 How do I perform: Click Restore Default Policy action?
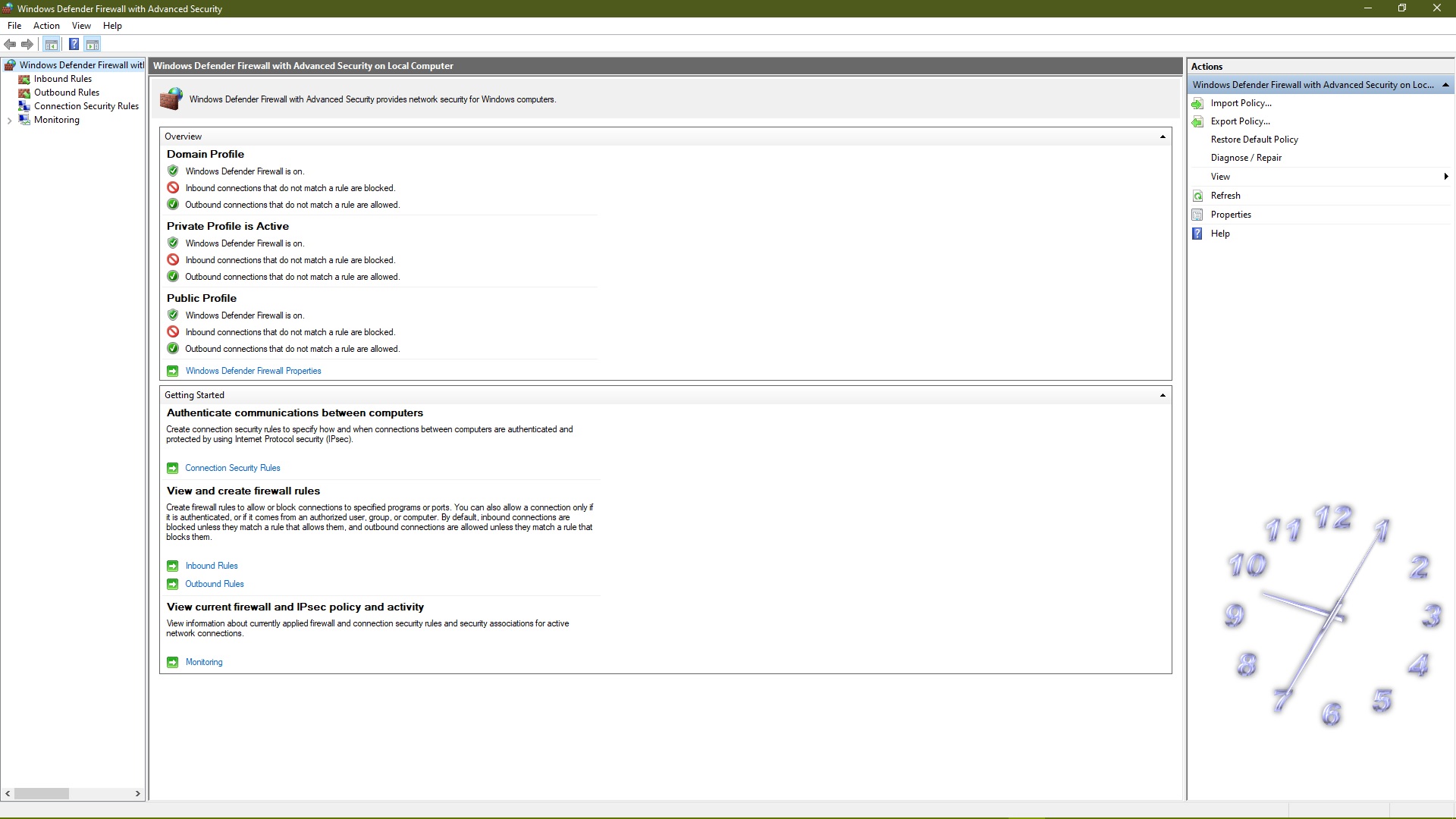[x=1254, y=140]
